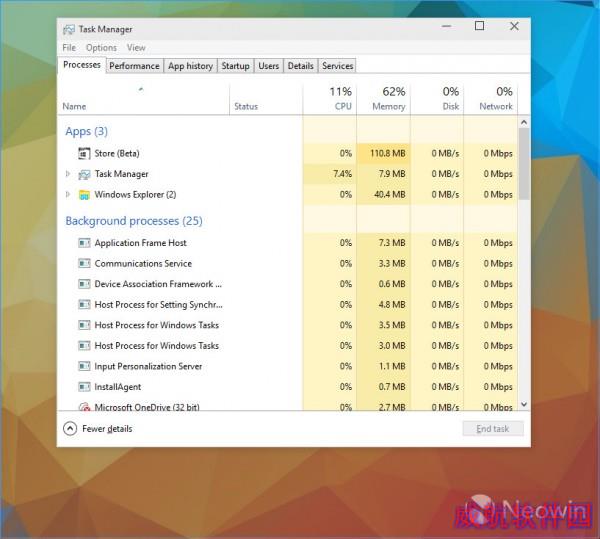Click the End task button
Viewport: 600px width, 539px height.
(493, 429)
